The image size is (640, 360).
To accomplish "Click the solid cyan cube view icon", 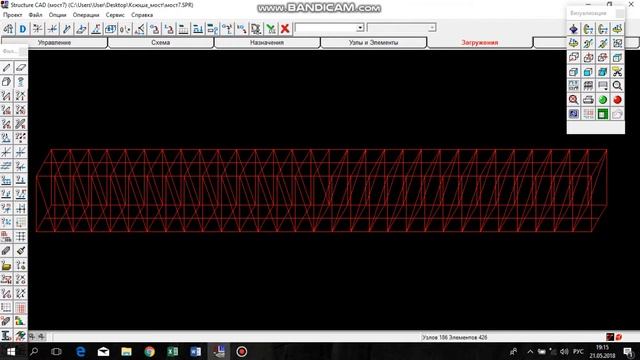I will (603, 71).
